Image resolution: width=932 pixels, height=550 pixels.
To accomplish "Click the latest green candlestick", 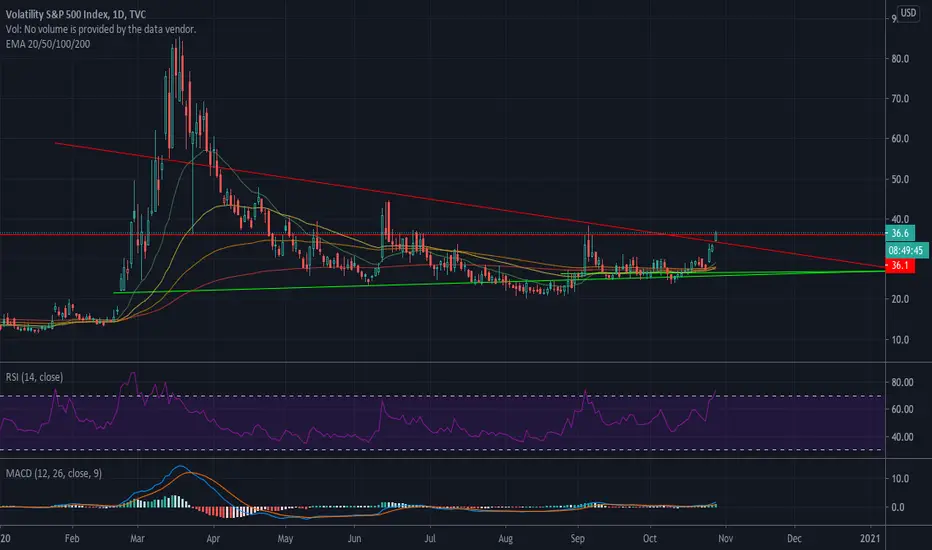I will 716,236.
